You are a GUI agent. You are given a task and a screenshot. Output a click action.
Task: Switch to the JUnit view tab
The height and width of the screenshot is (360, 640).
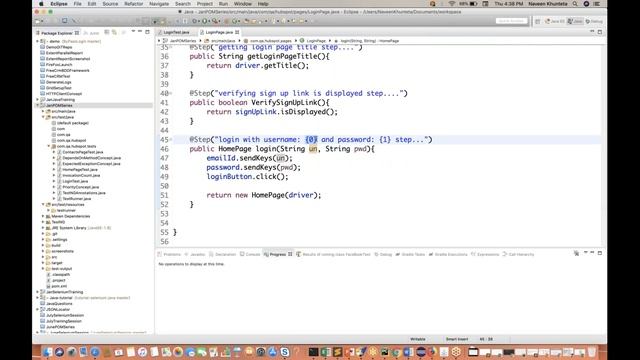click(x=91, y=33)
